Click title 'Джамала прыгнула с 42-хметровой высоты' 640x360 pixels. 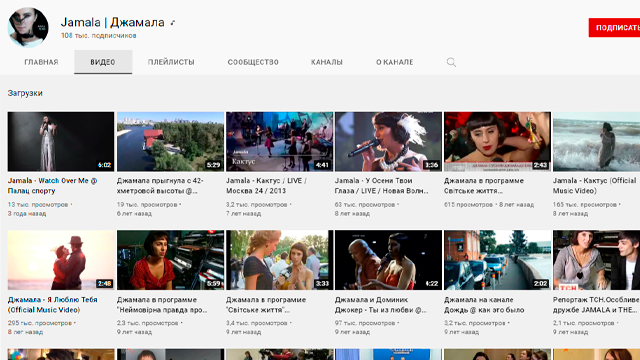click(x=160, y=186)
